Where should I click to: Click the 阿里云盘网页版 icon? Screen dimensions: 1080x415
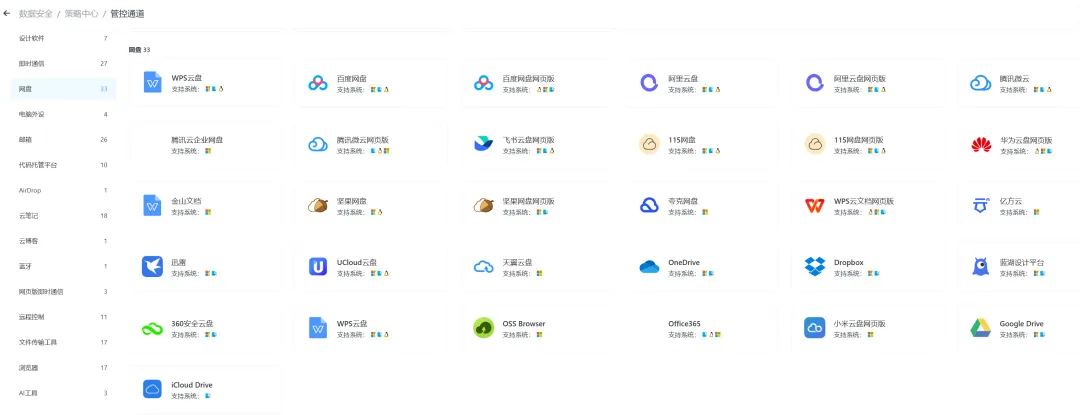point(815,83)
